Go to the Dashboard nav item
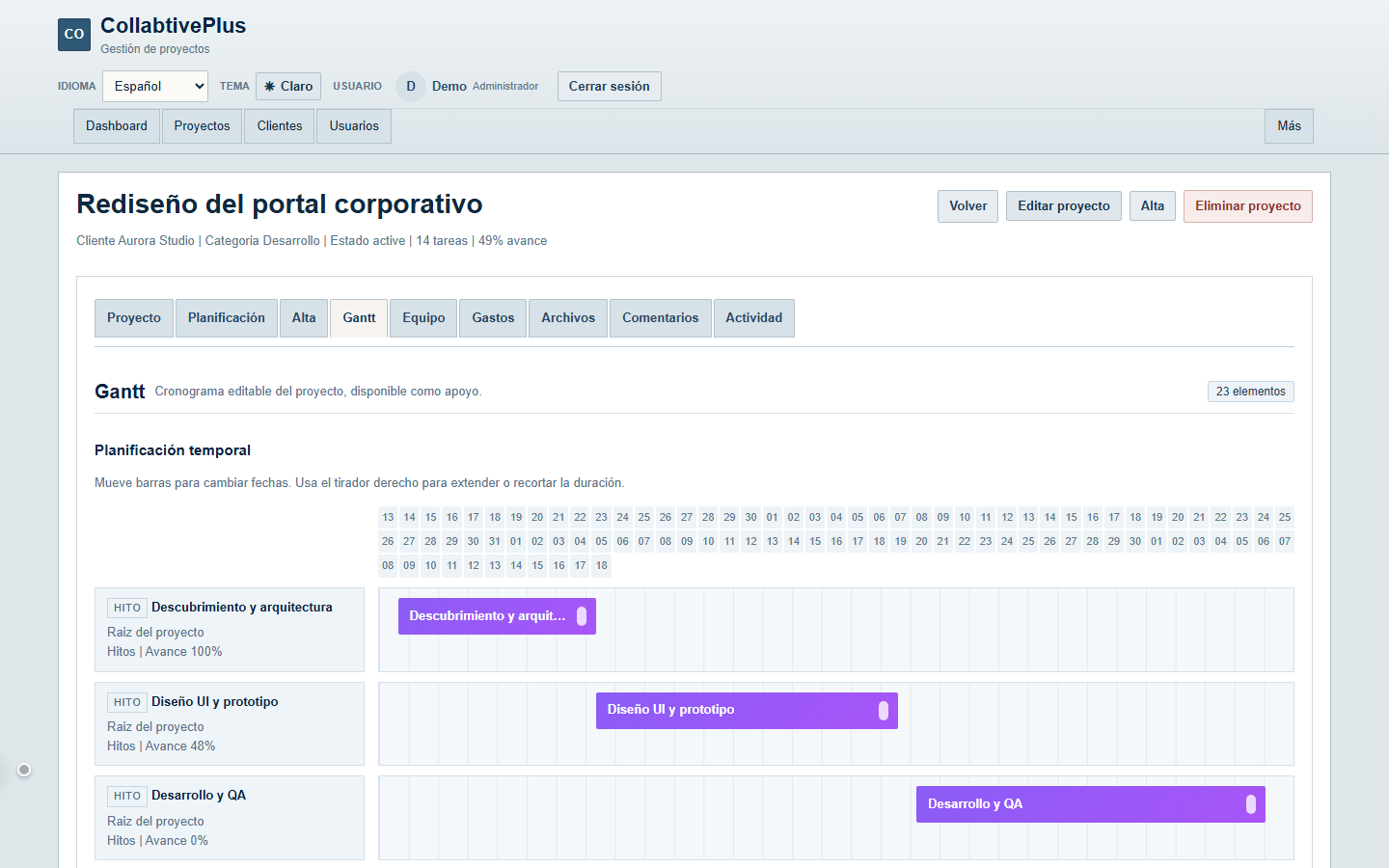Screen dimensions: 1389x868 point(117,126)
